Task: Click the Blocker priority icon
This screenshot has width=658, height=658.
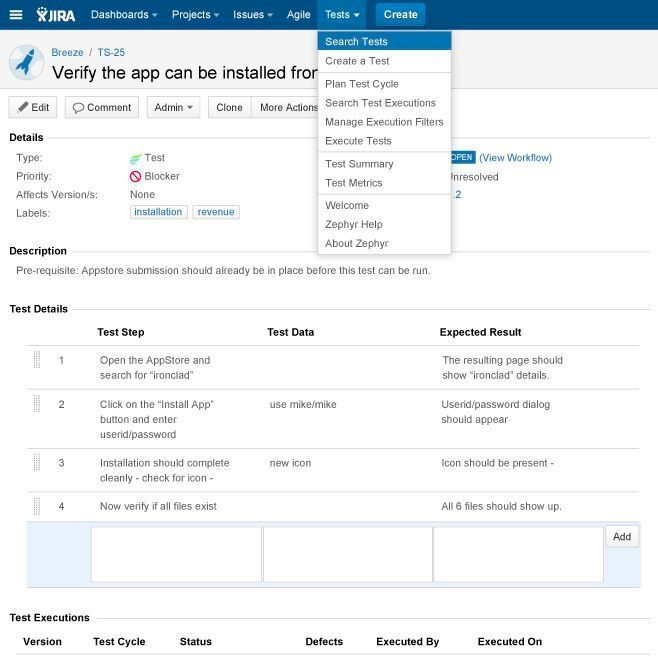Action: point(136,177)
